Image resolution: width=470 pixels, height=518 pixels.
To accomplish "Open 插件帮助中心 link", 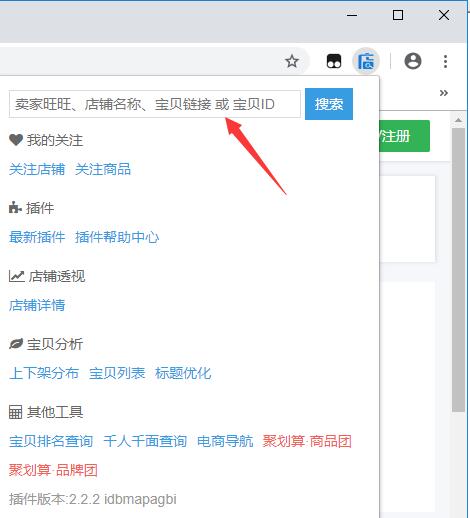I will [117, 237].
